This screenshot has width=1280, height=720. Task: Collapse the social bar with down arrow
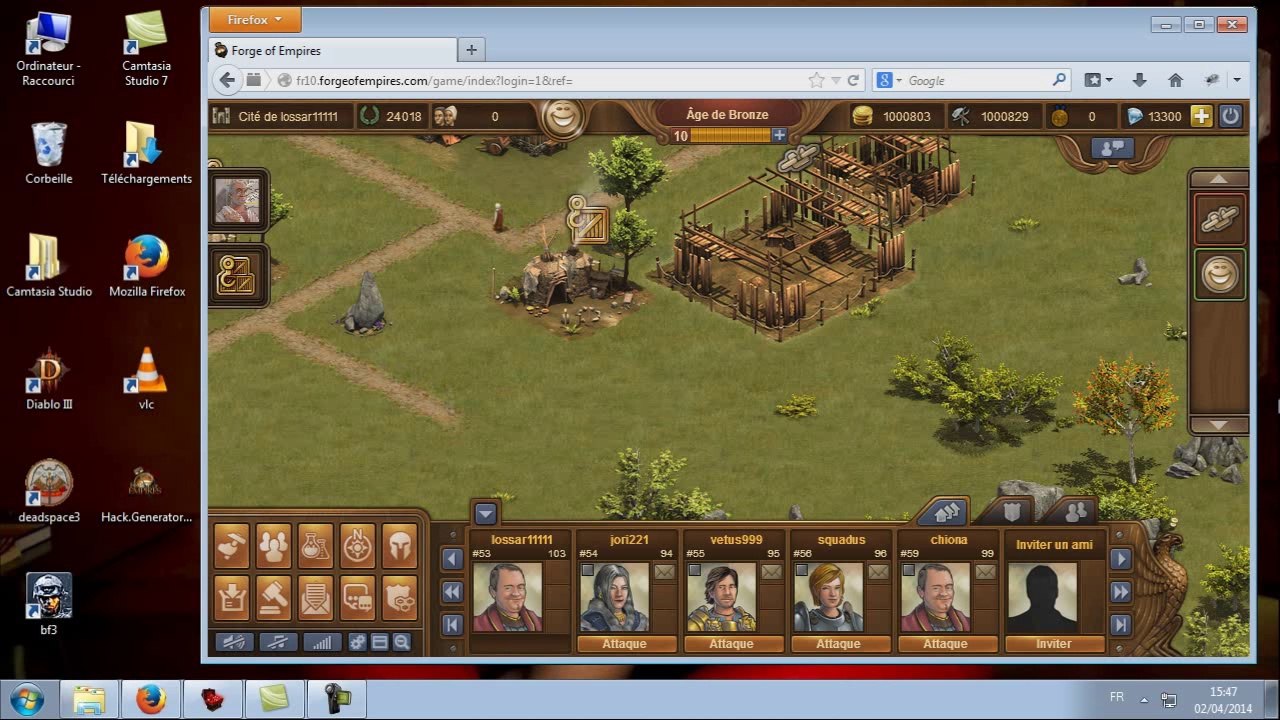[x=485, y=514]
